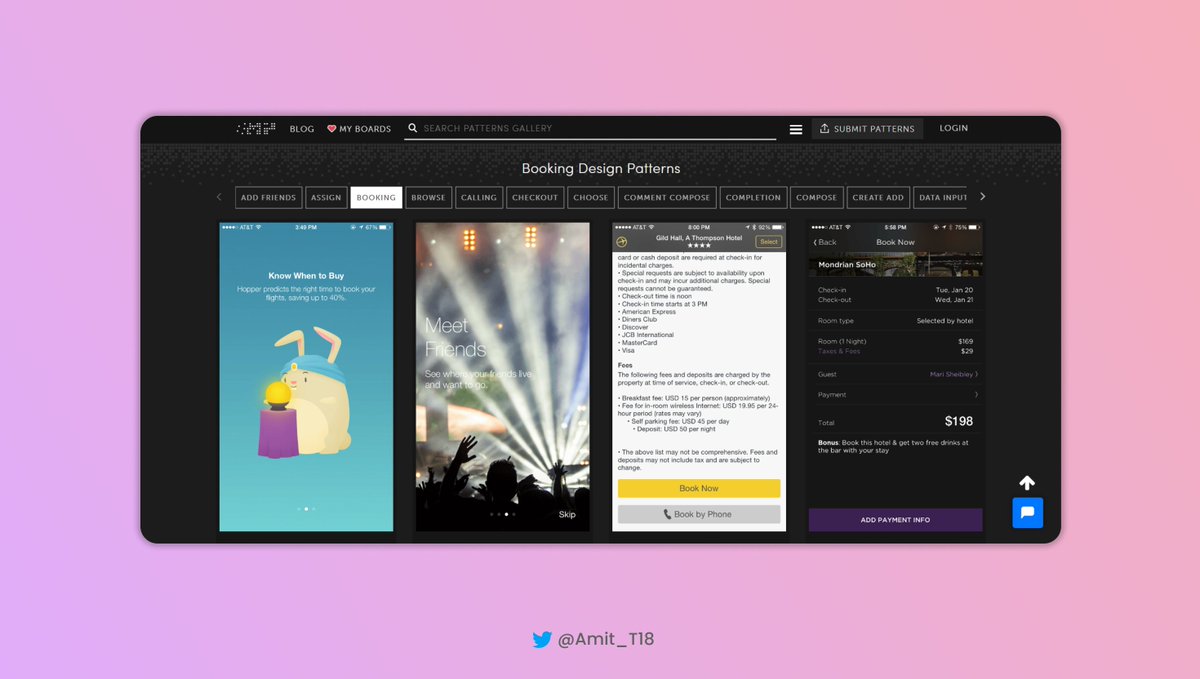Click the scroll-to-top arrow icon
The image size is (1200, 679).
1027,483
